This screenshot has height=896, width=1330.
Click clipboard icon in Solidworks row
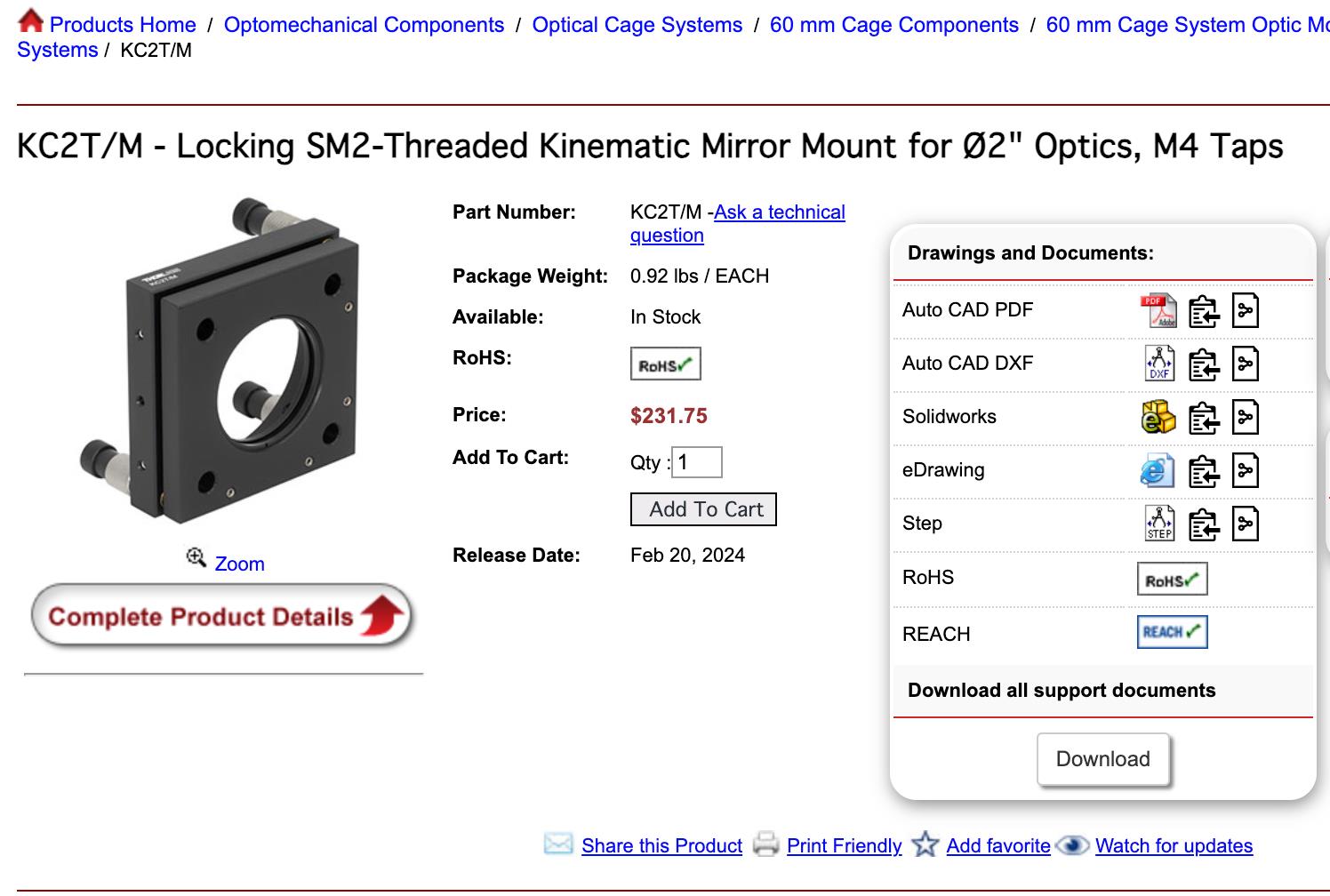(x=1204, y=418)
